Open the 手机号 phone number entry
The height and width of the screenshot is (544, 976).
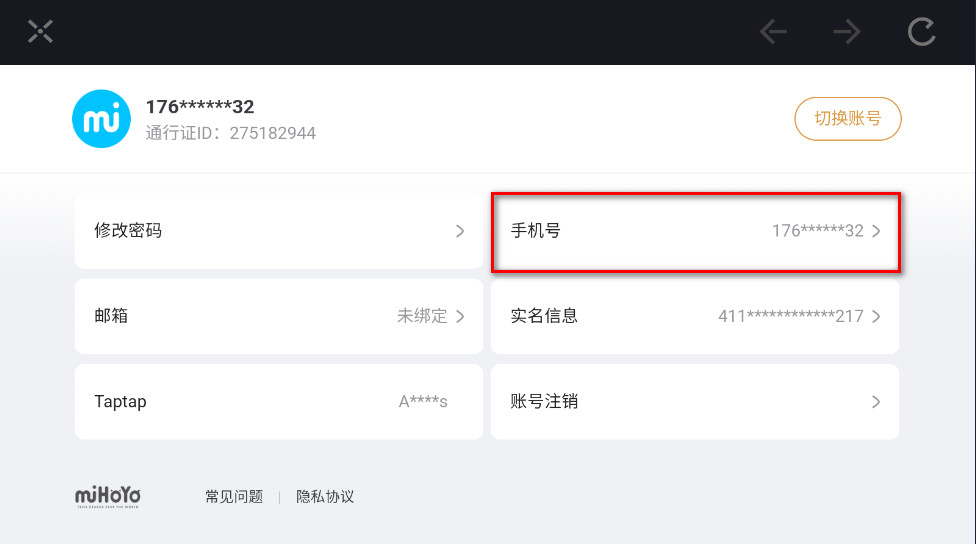[695, 231]
